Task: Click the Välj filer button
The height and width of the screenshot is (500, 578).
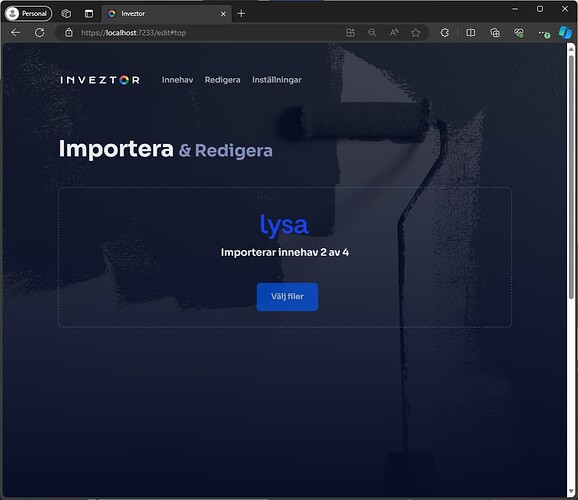Action: (x=287, y=297)
